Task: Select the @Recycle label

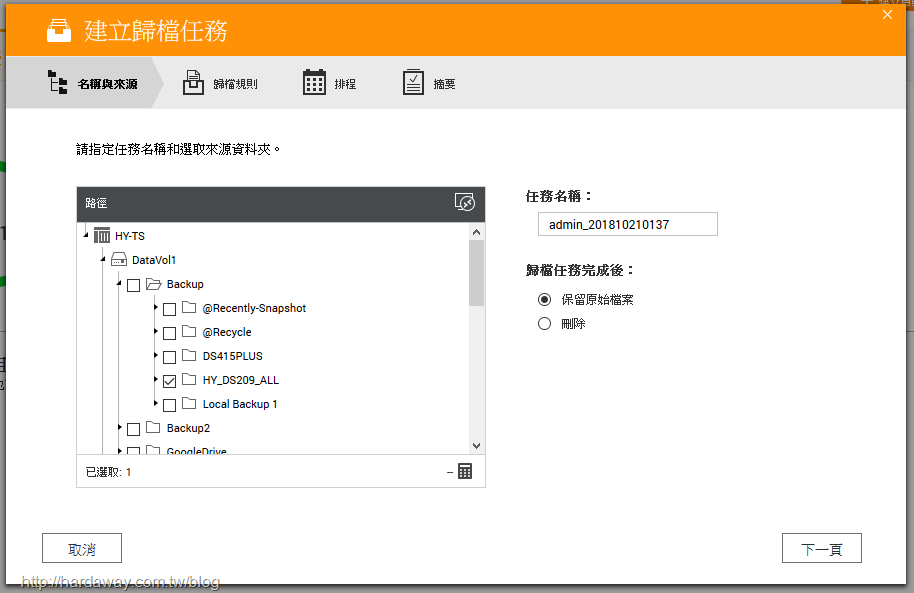Action: [227, 332]
